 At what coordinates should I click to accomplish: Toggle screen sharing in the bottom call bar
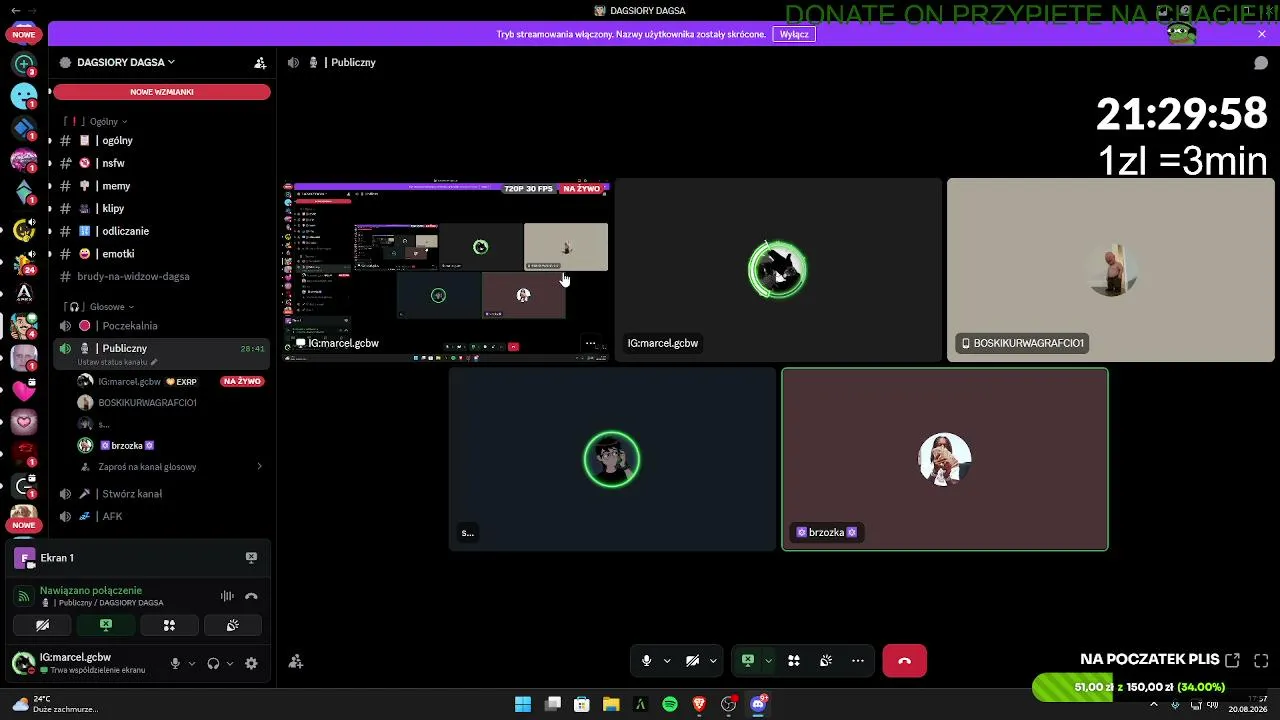click(x=747, y=661)
